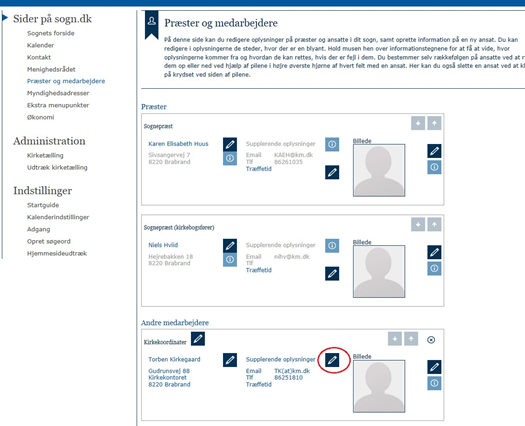Screen dimensions: 525x426
Task: Move Niels Hviid card down
Action: [418, 224]
